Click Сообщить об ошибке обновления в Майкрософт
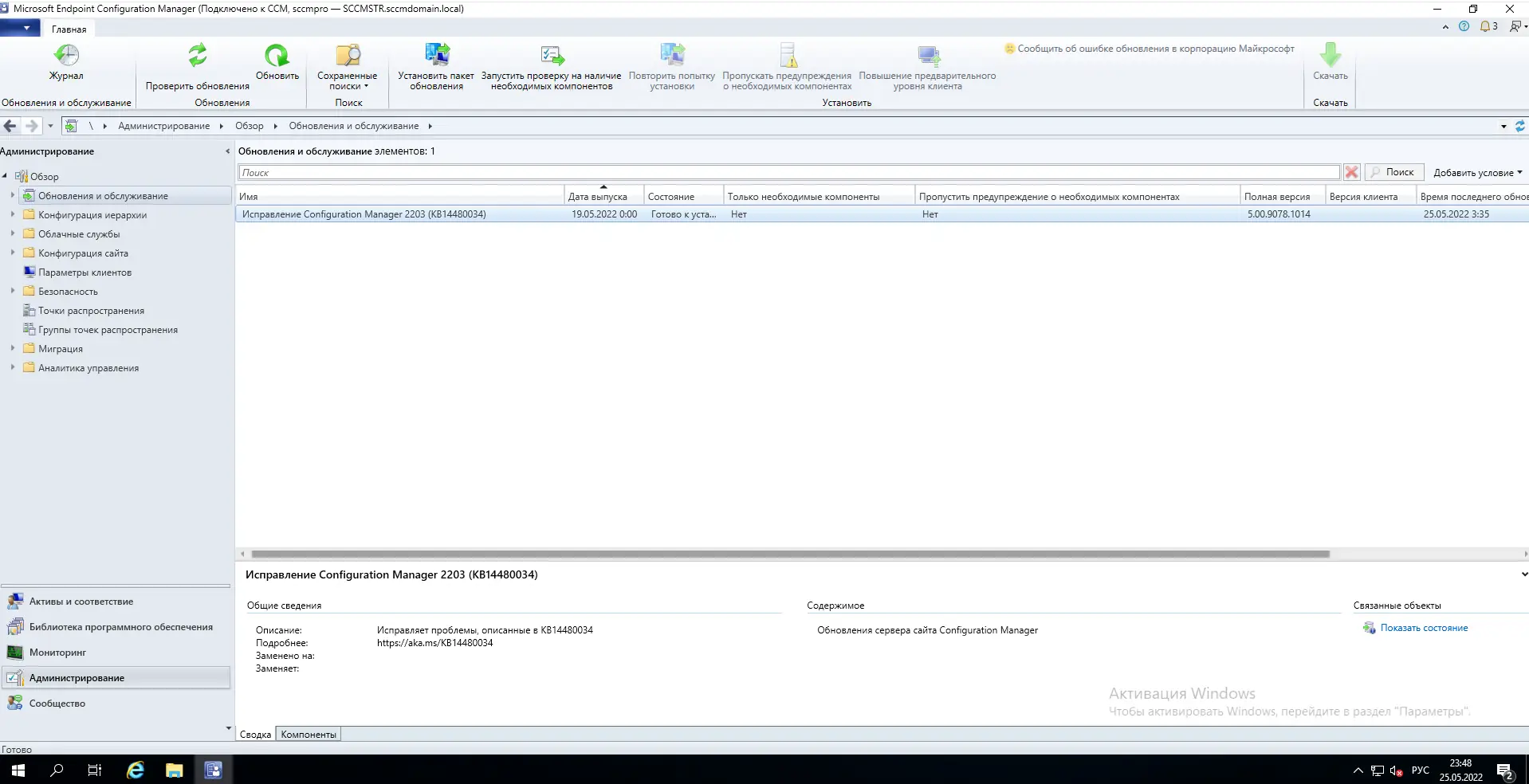The image size is (1529, 784). [1149, 49]
